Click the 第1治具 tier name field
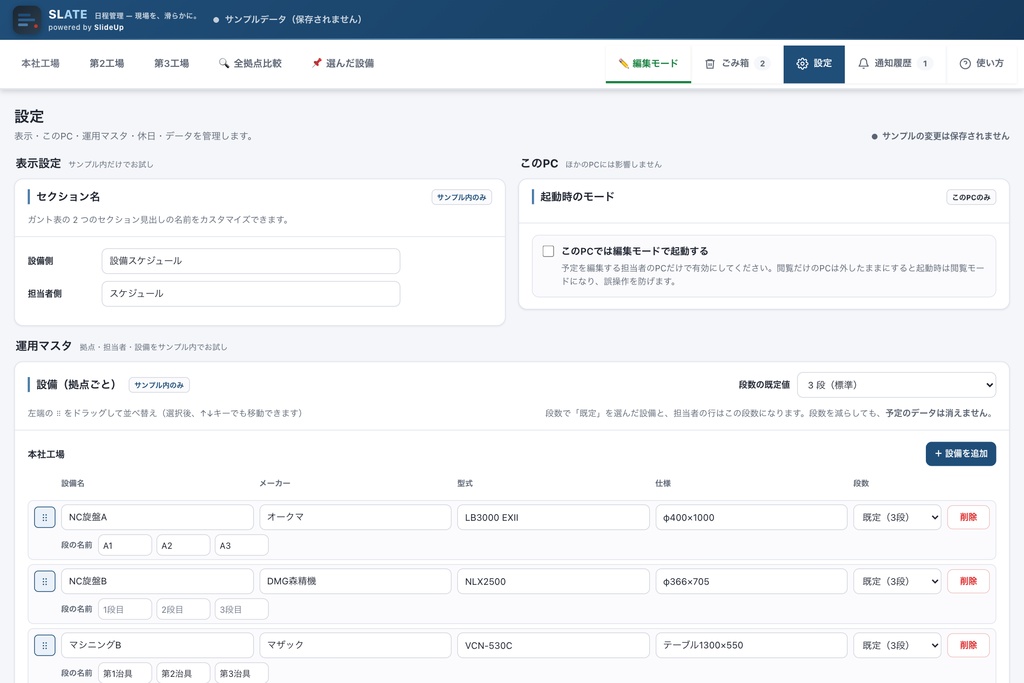The width and height of the screenshot is (1024, 683). coord(125,673)
